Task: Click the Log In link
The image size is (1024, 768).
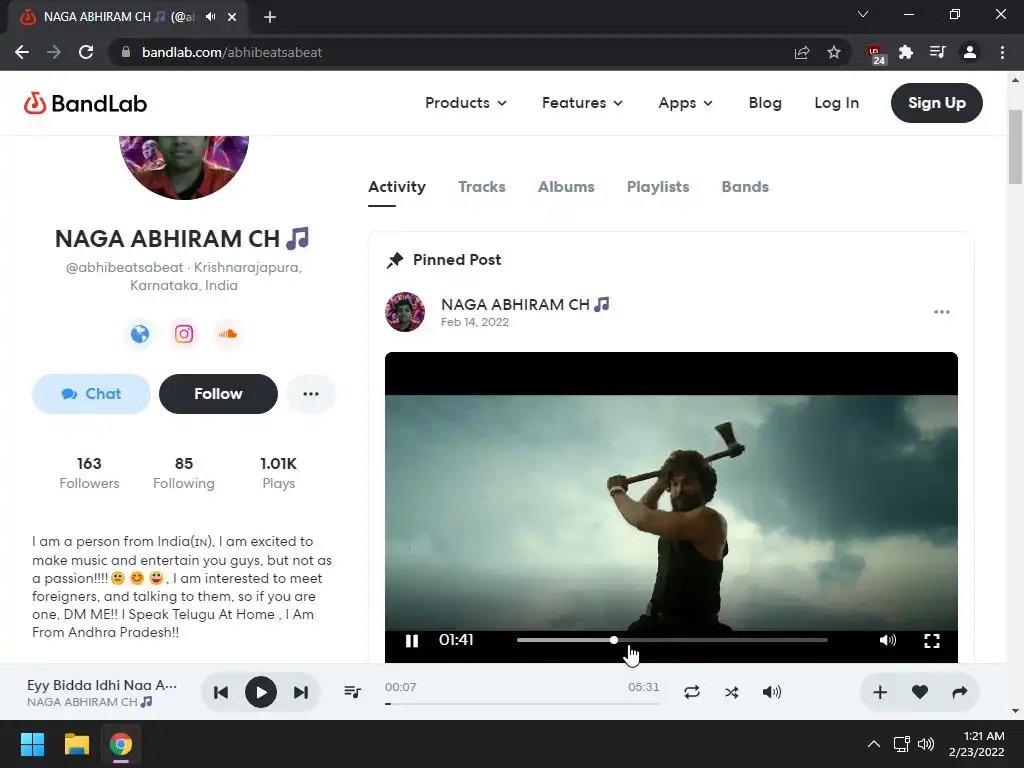Action: click(x=837, y=103)
